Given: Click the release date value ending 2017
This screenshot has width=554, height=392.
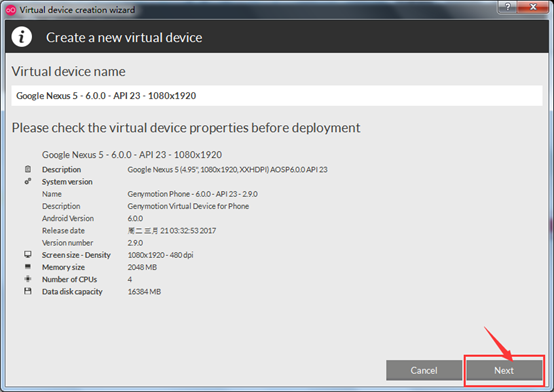Looking at the screenshot, I should click(172, 231).
